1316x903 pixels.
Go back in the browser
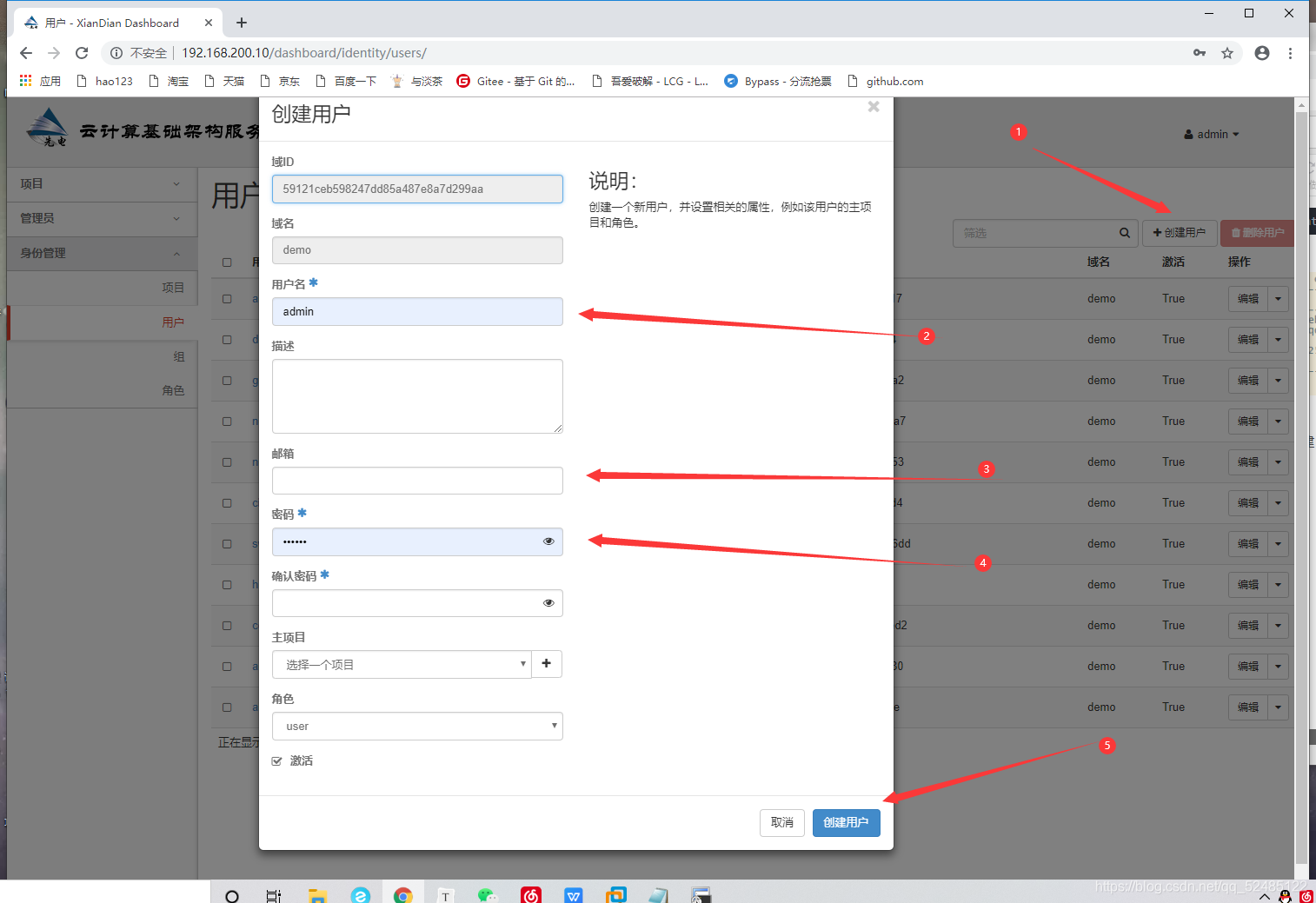(x=26, y=53)
